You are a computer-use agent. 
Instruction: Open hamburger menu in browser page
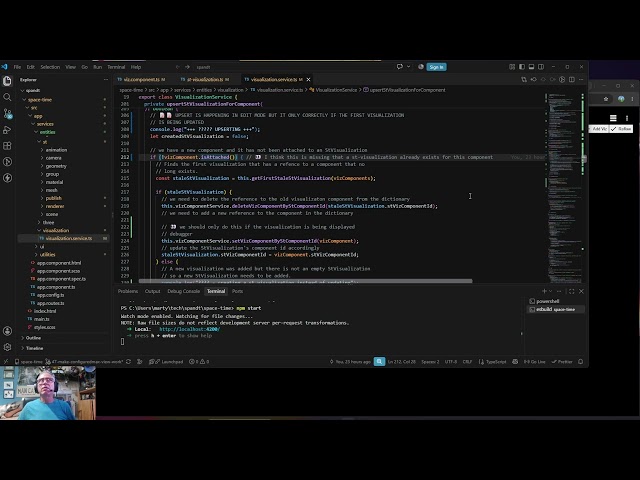click(x=613, y=118)
